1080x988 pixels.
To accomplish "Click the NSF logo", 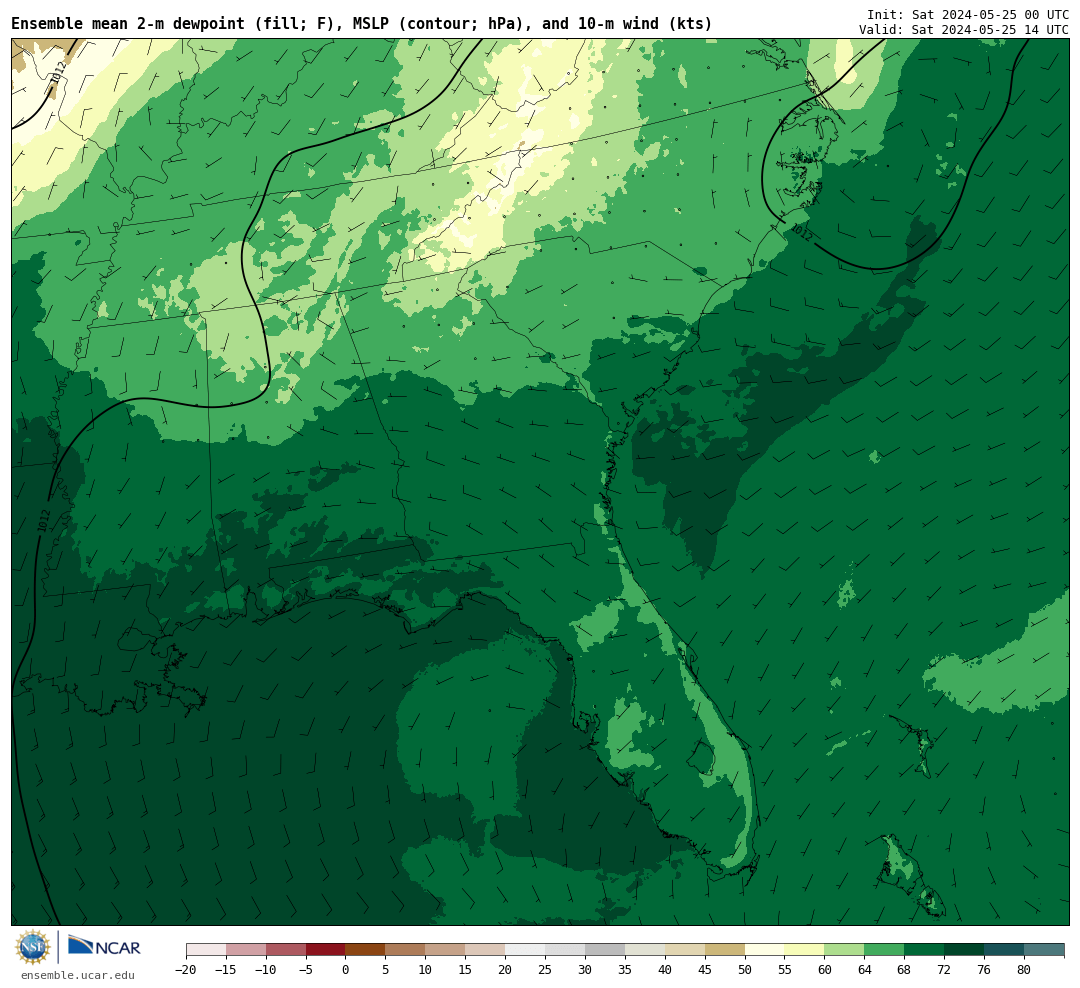I will [x=33, y=947].
